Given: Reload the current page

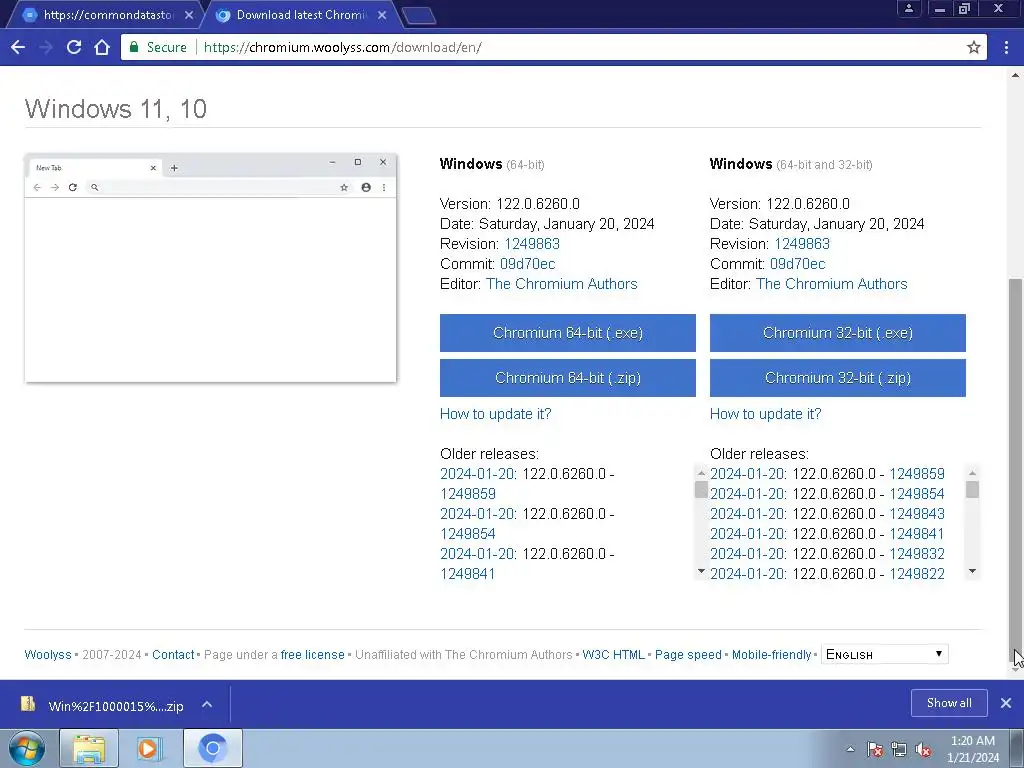Looking at the screenshot, I should click(74, 47).
